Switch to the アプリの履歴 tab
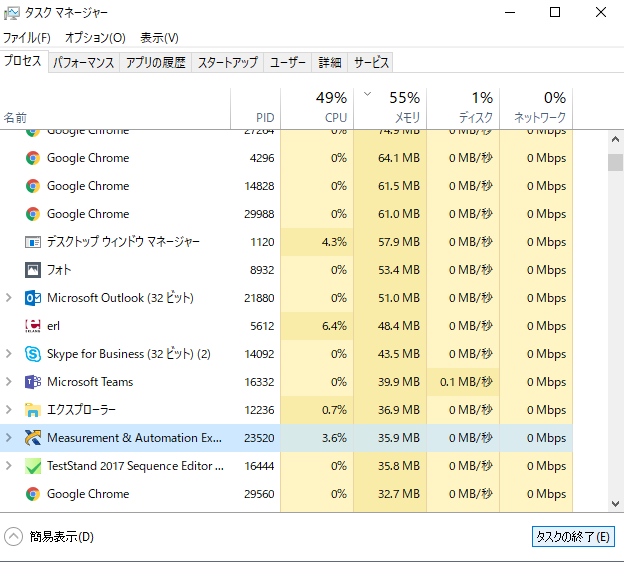 [156, 62]
